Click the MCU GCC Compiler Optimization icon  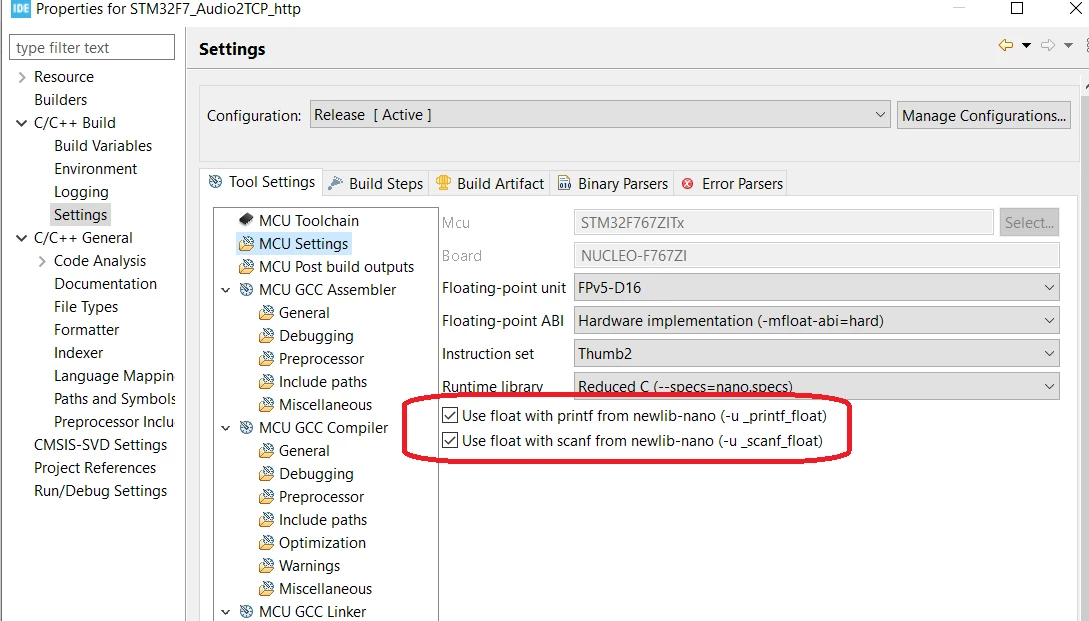(x=267, y=543)
